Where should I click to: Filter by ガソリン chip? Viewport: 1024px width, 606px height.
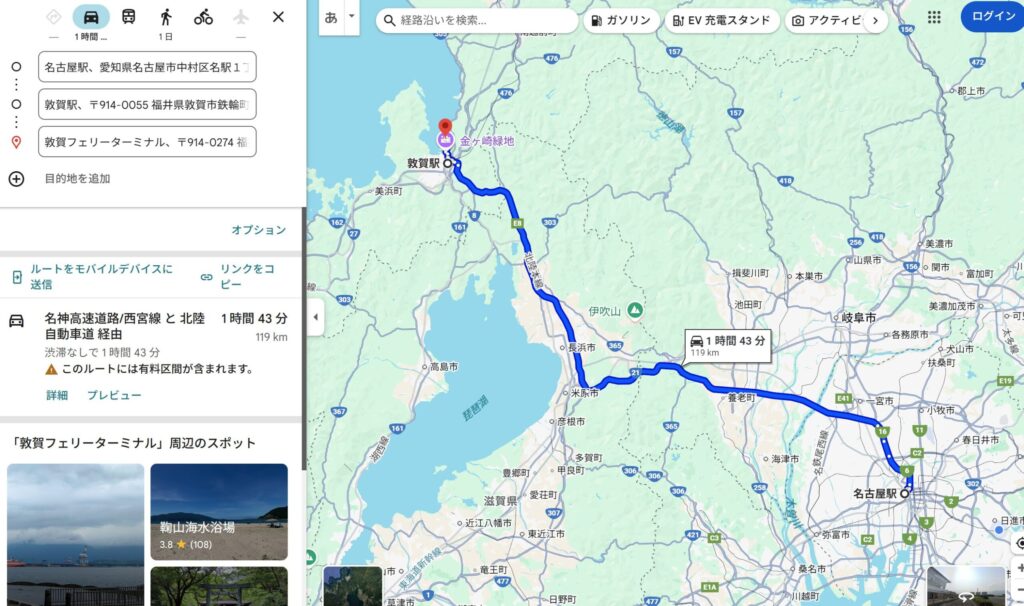621,20
